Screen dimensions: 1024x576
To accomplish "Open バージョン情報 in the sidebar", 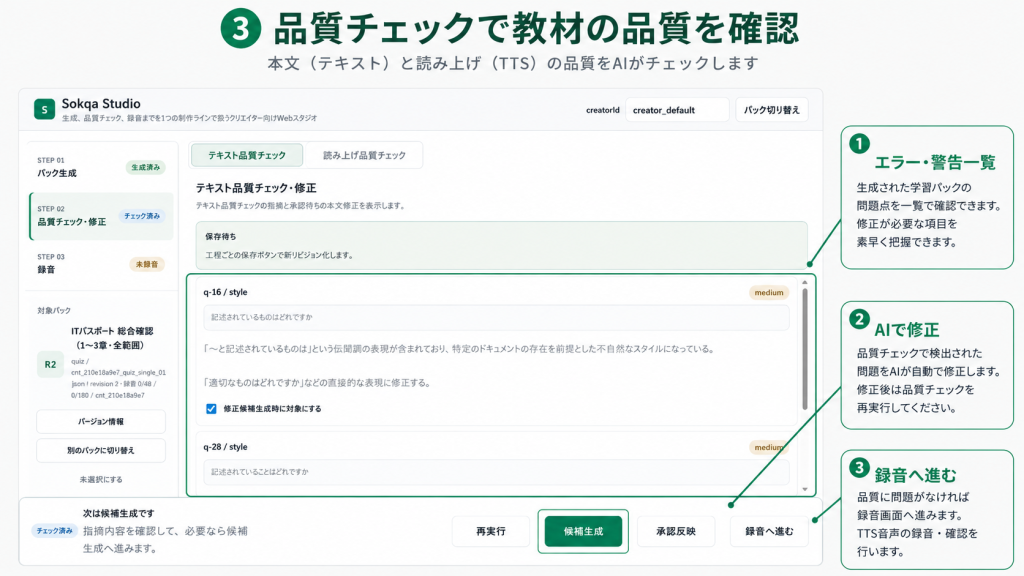I will (x=101, y=422).
